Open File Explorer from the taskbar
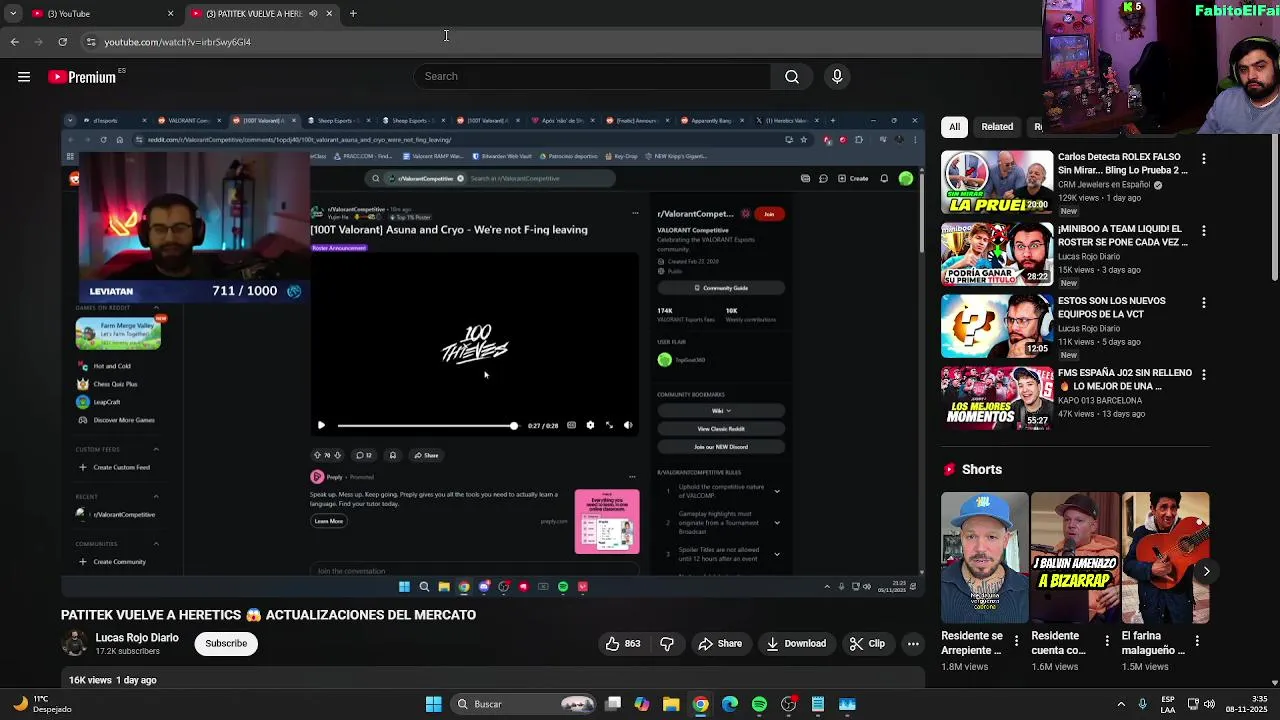Screen dimensions: 1280x720 671,704
